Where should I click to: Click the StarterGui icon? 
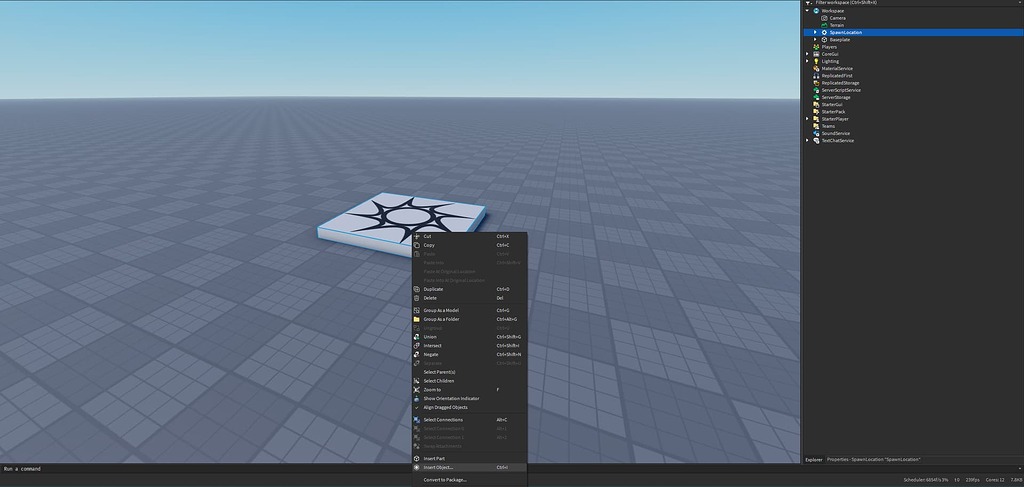pyautogui.click(x=816, y=104)
